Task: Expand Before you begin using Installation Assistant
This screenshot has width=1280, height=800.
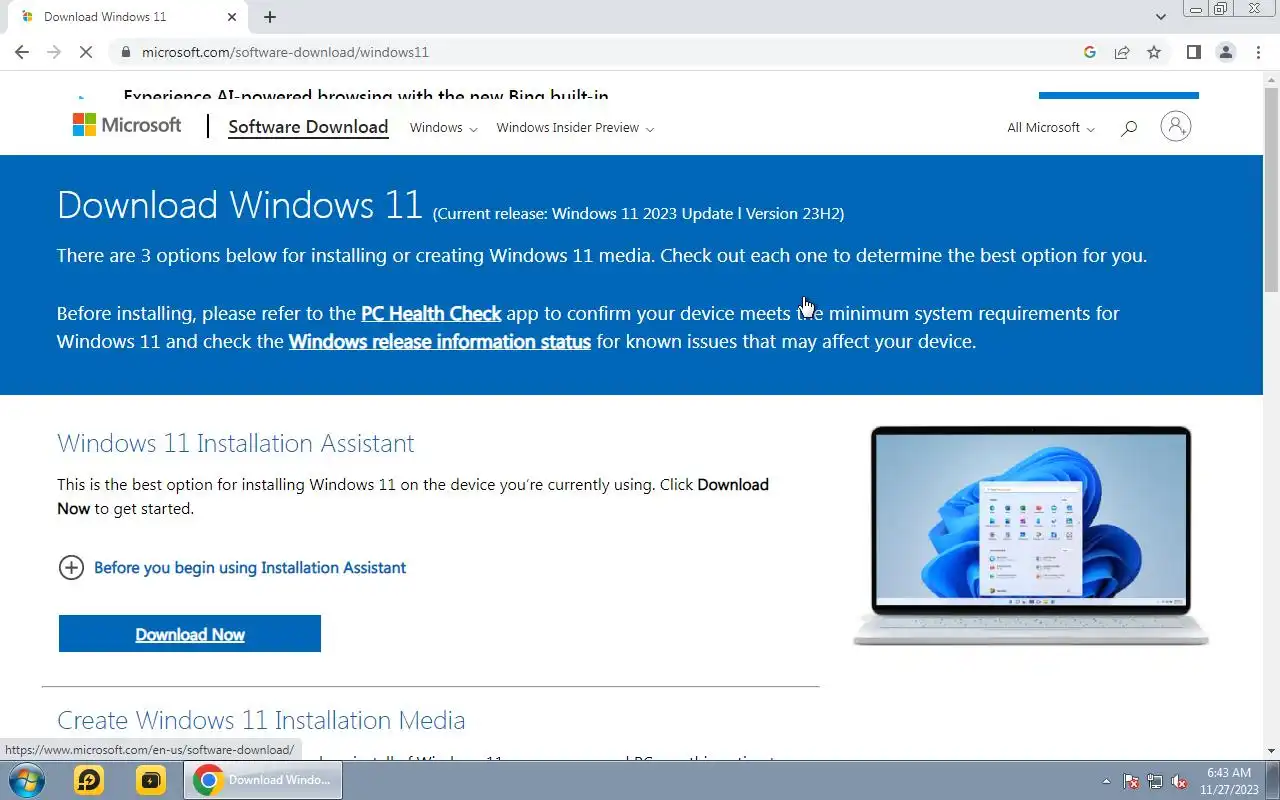Action: [232, 567]
